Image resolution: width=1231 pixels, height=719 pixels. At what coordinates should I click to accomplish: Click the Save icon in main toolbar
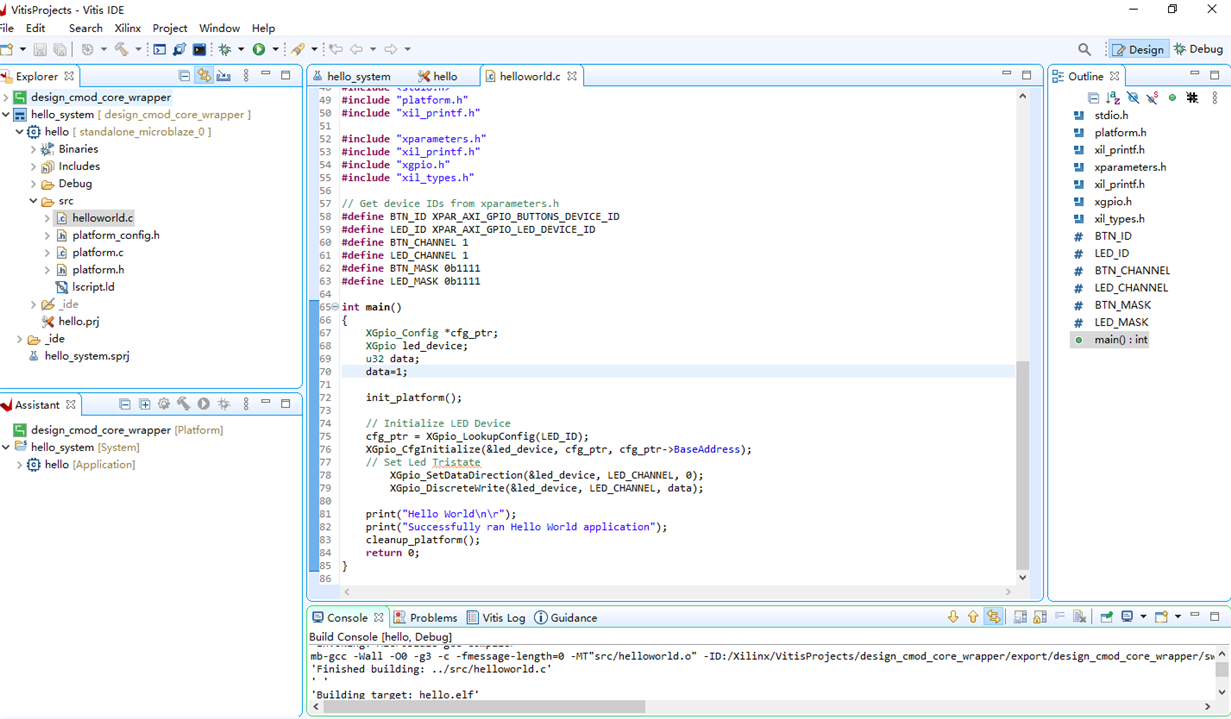click(40, 49)
